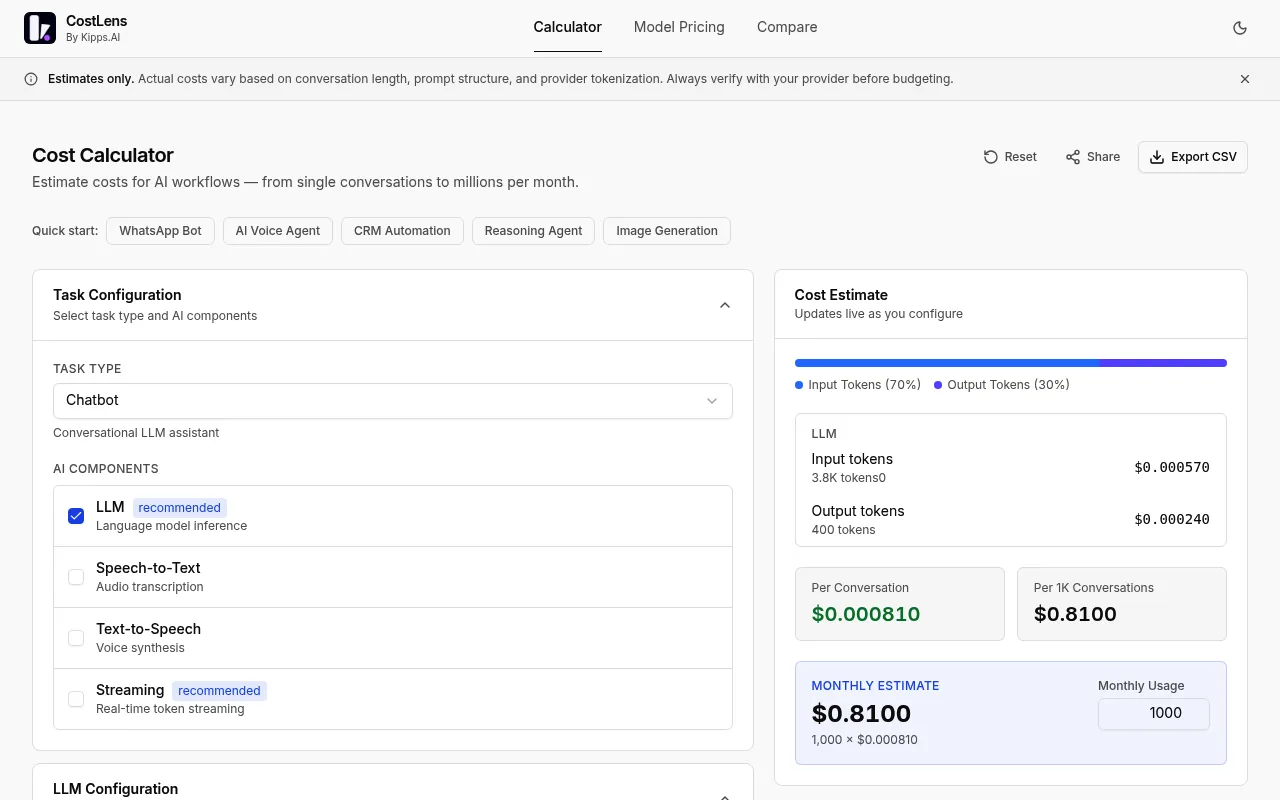Pick the Image Generation quick start
This screenshot has width=1280, height=800.
(667, 231)
